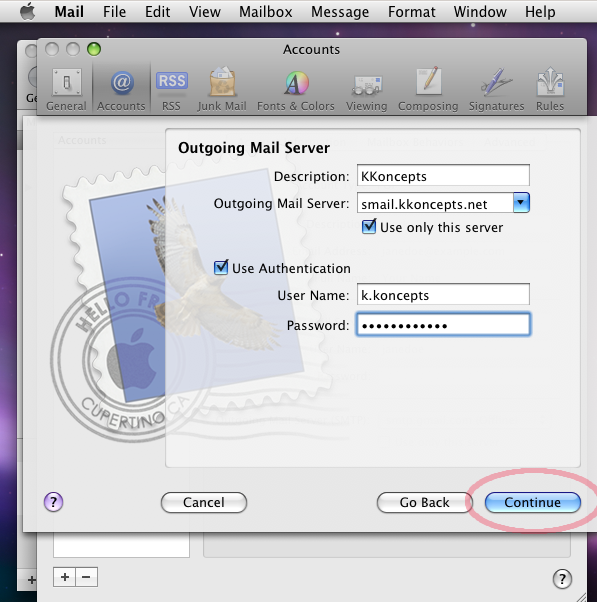Click the Password field
Screen dimensions: 597x602
443,325
